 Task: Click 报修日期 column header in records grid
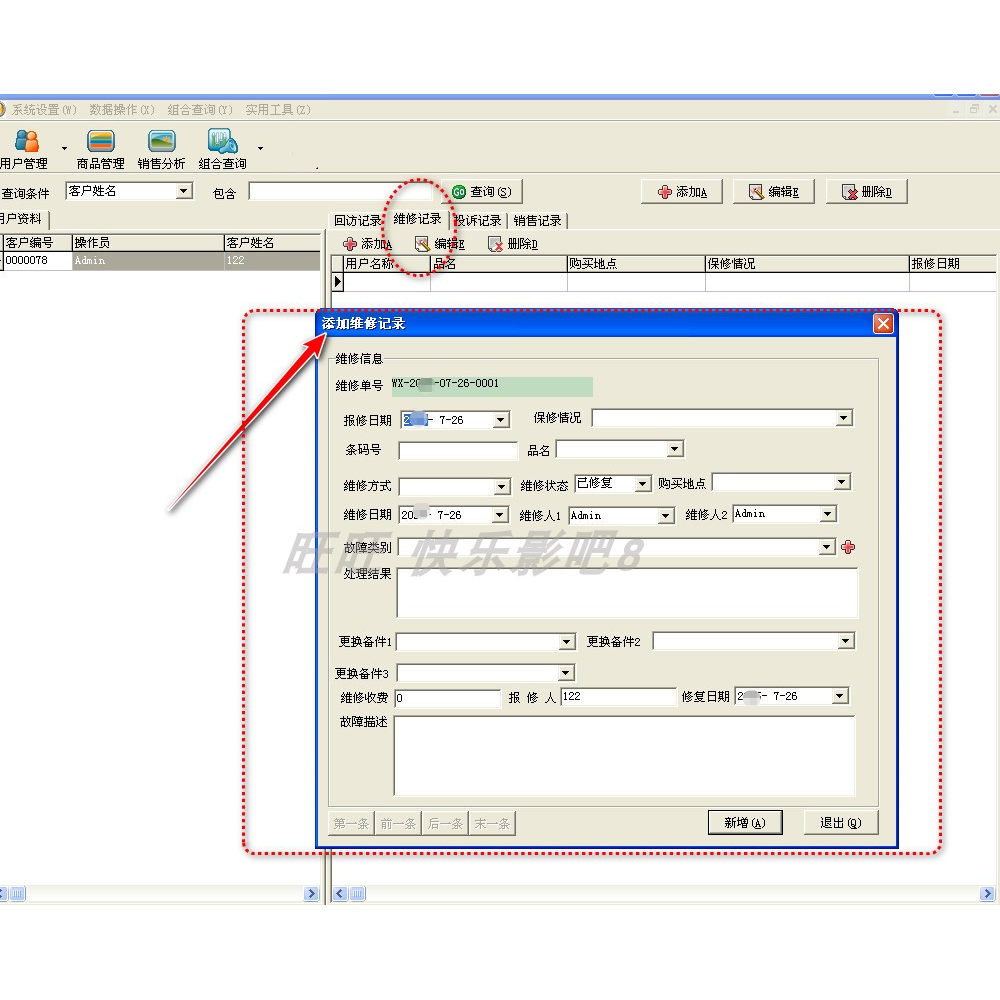tap(952, 263)
